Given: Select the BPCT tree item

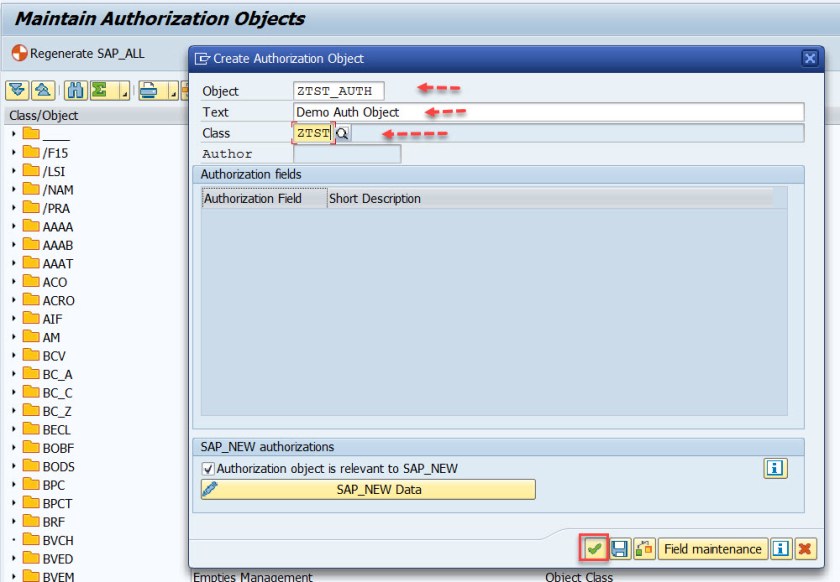Looking at the screenshot, I should pos(57,503).
